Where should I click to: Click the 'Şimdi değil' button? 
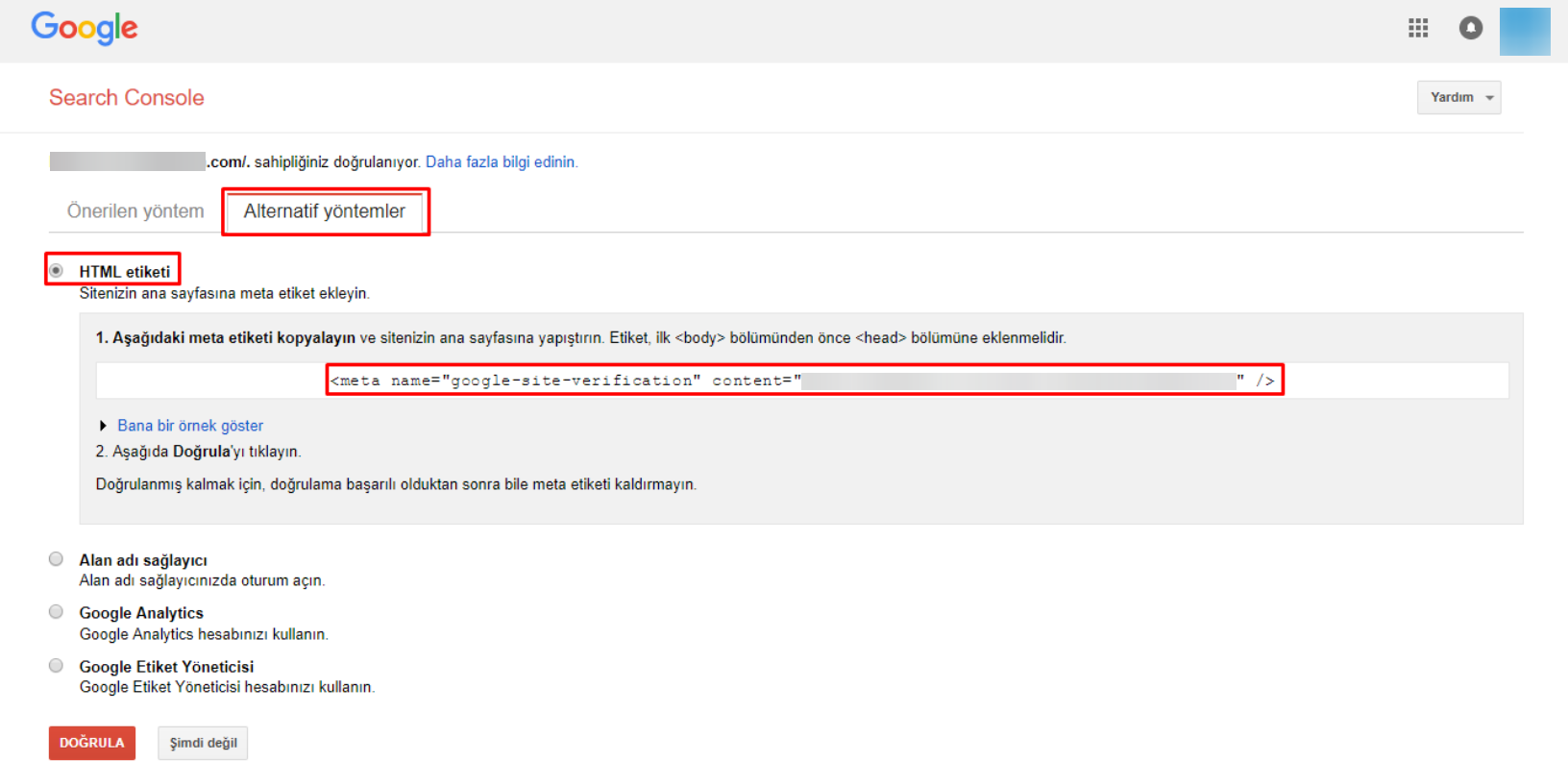click(x=203, y=743)
